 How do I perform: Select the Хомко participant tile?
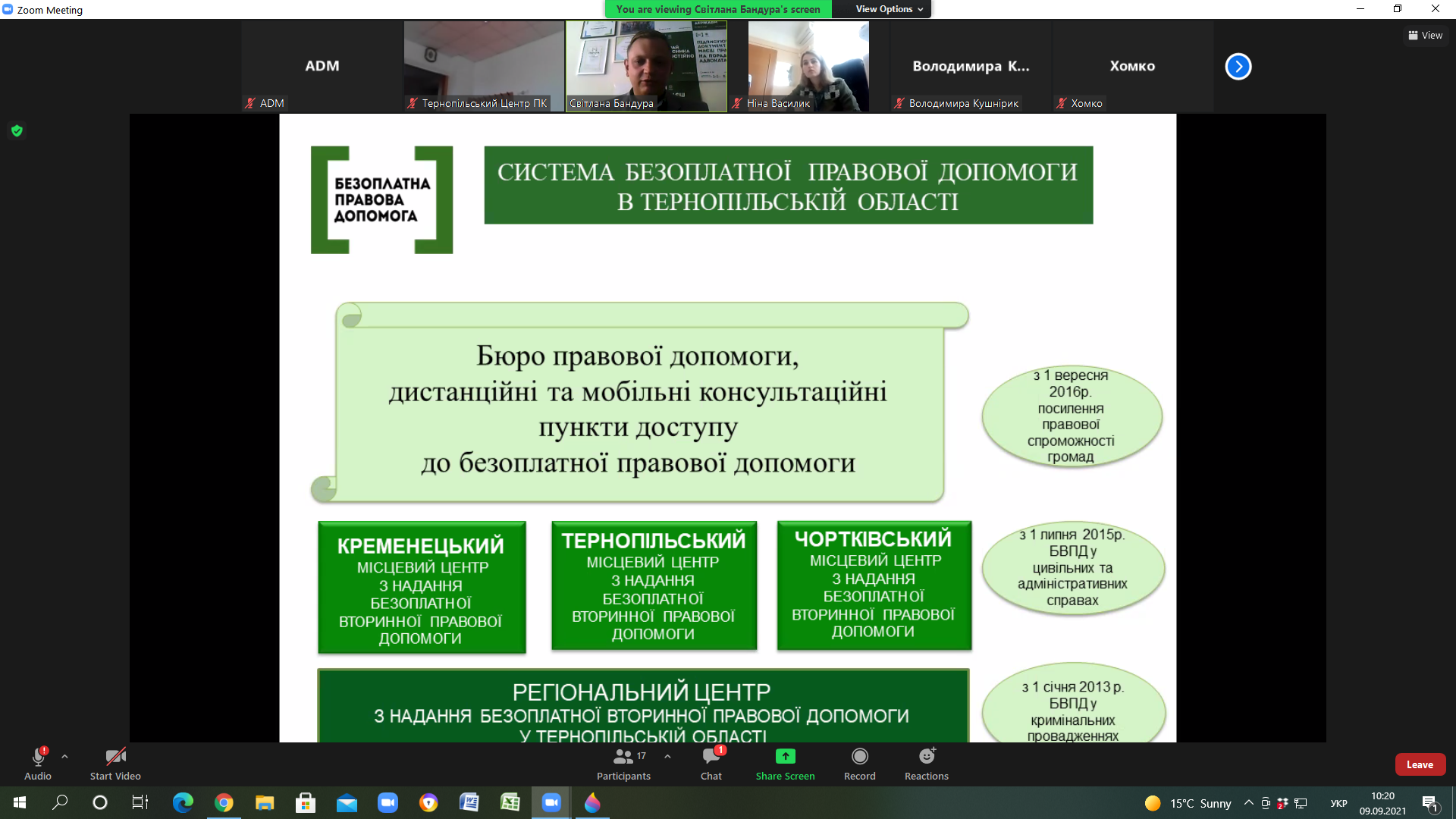pyautogui.click(x=1133, y=67)
